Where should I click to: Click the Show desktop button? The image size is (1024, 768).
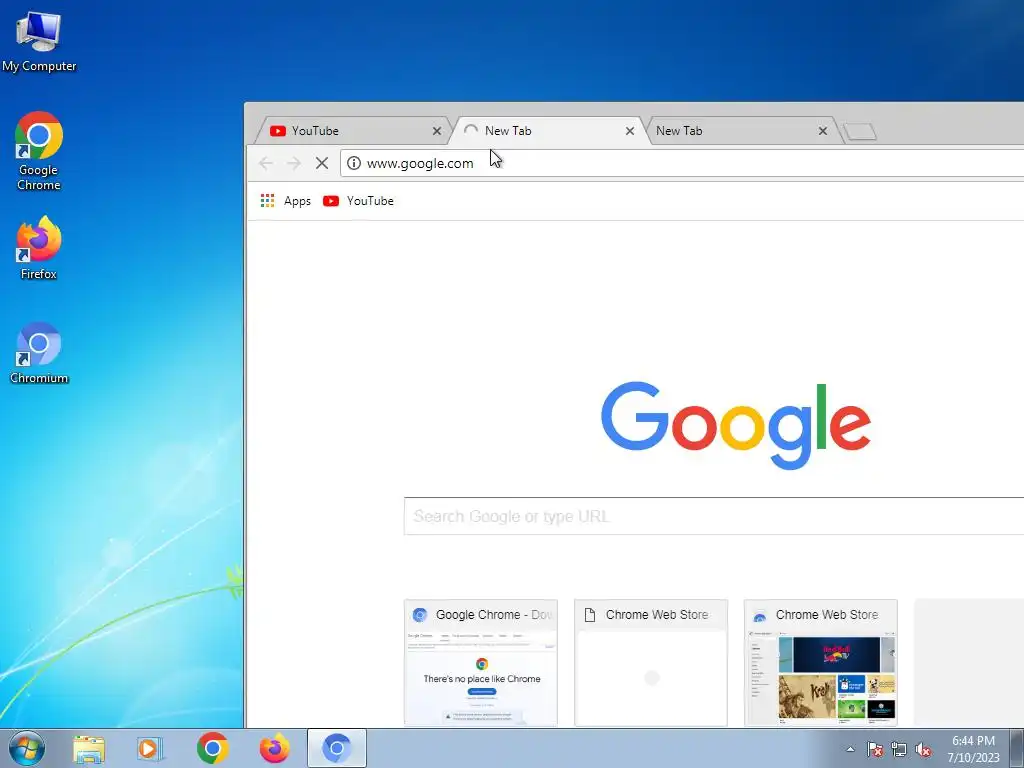pyautogui.click(x=1017, y=749)
